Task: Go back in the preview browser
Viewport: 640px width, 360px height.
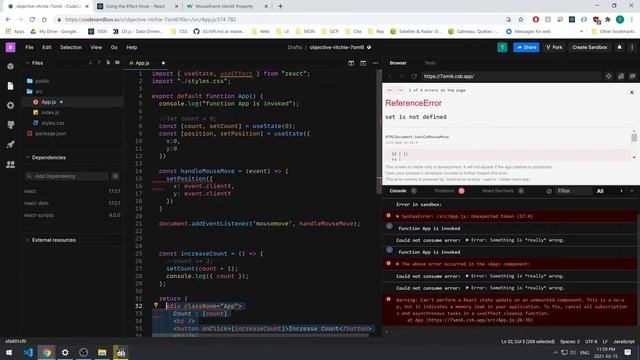Action: 390,76
